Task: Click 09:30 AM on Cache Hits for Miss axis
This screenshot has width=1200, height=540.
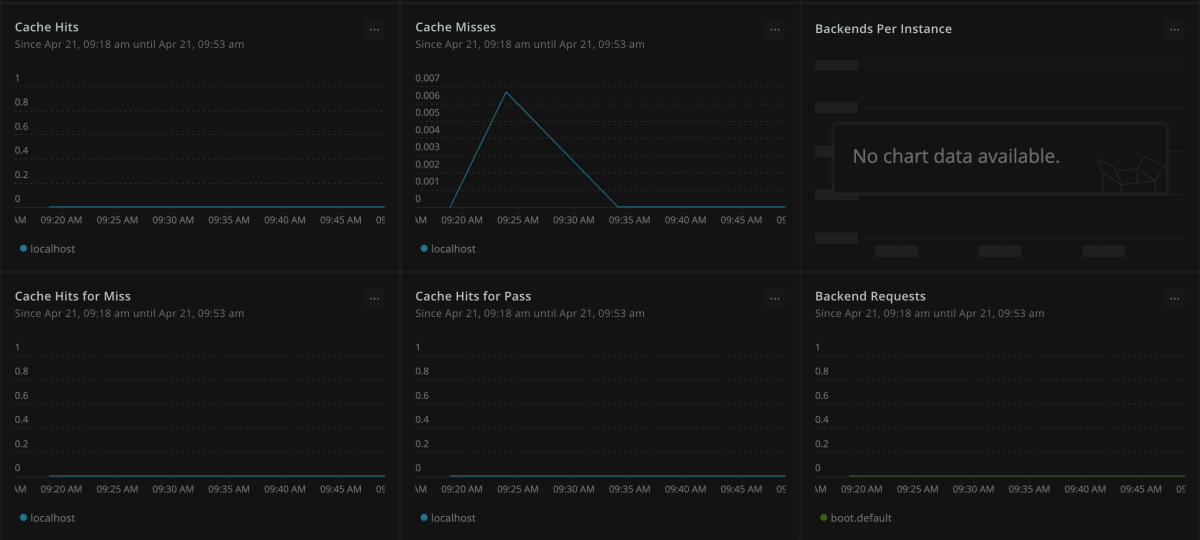Action: (x=173, y=489)
